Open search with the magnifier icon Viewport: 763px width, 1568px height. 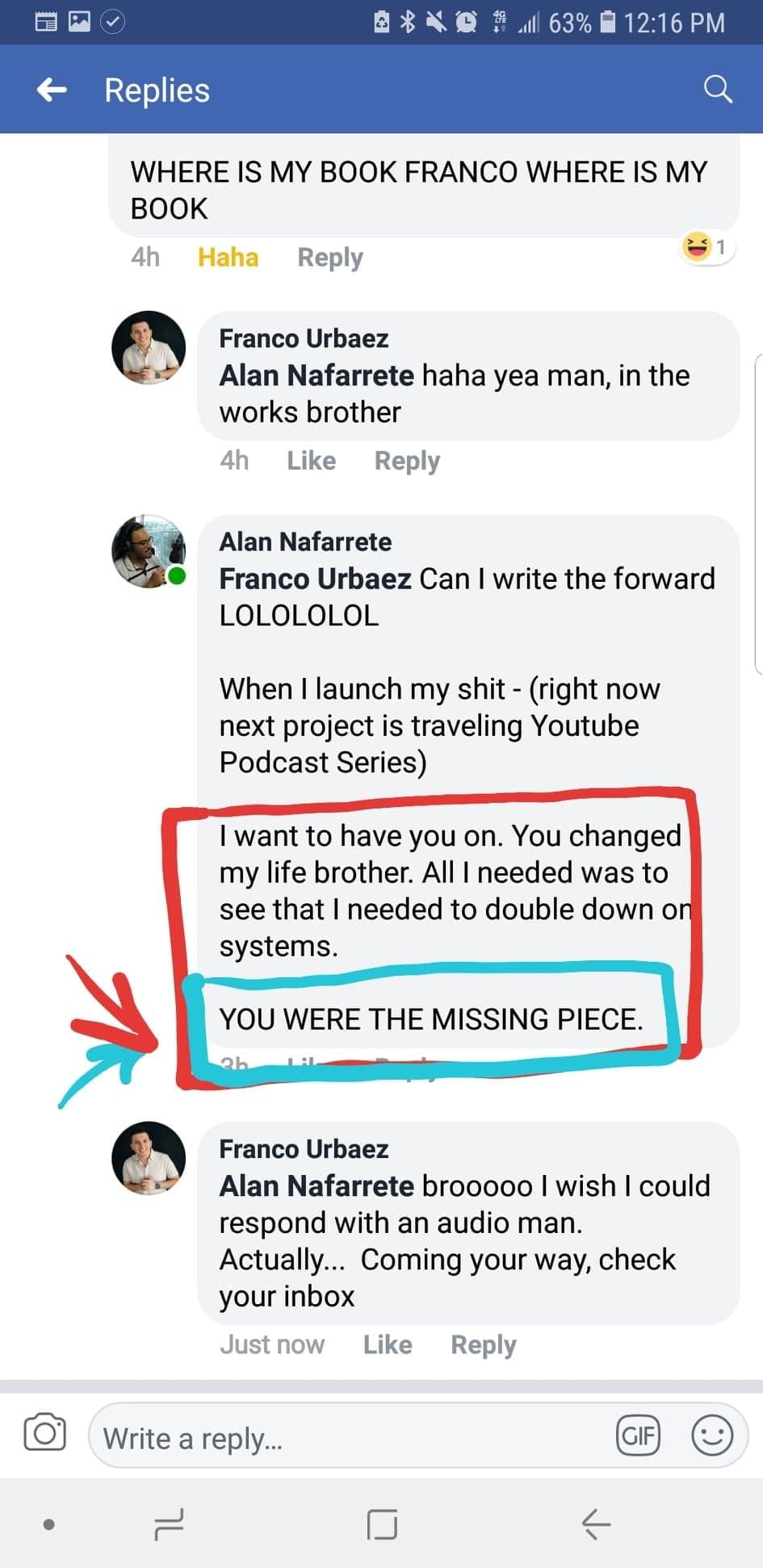(x=718, y=90)
